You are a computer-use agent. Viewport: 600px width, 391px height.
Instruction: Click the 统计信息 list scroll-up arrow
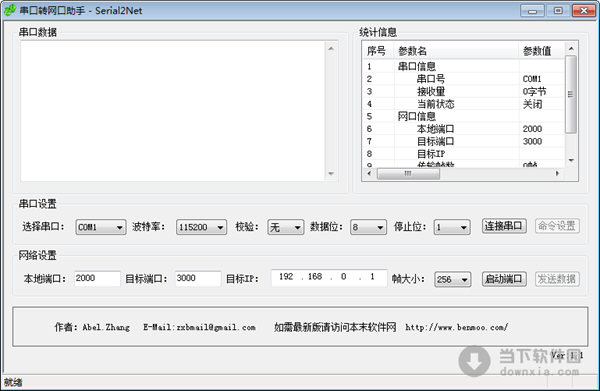point(571,48)
